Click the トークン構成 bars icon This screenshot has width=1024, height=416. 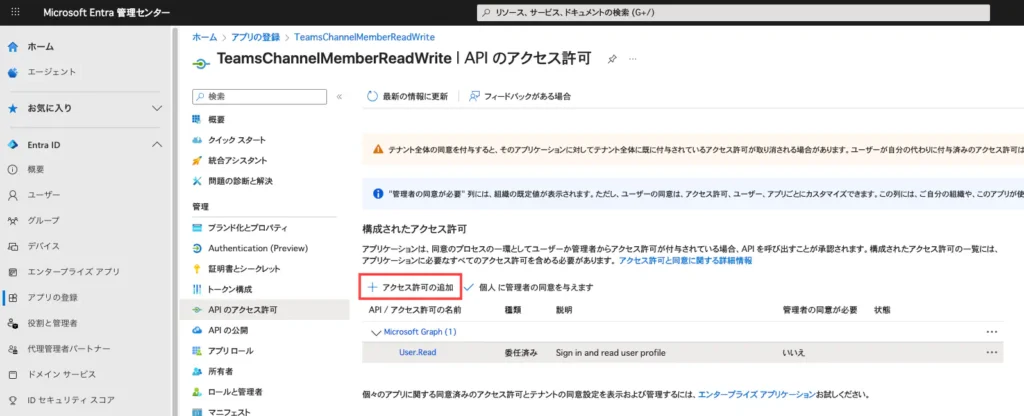click(197, 289)
